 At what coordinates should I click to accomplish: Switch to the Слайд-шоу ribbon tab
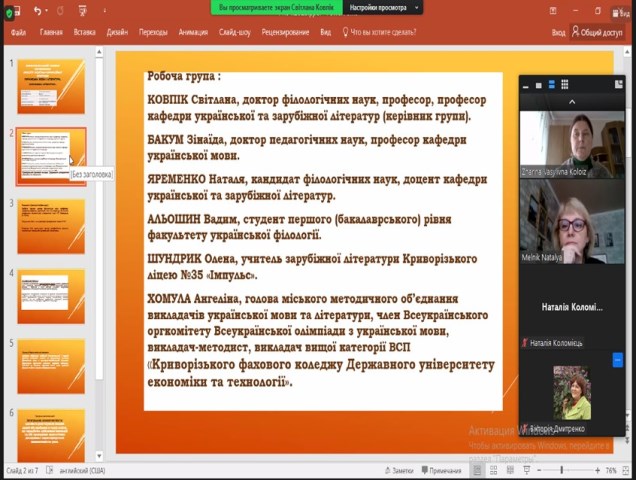(x=234, y=32)
